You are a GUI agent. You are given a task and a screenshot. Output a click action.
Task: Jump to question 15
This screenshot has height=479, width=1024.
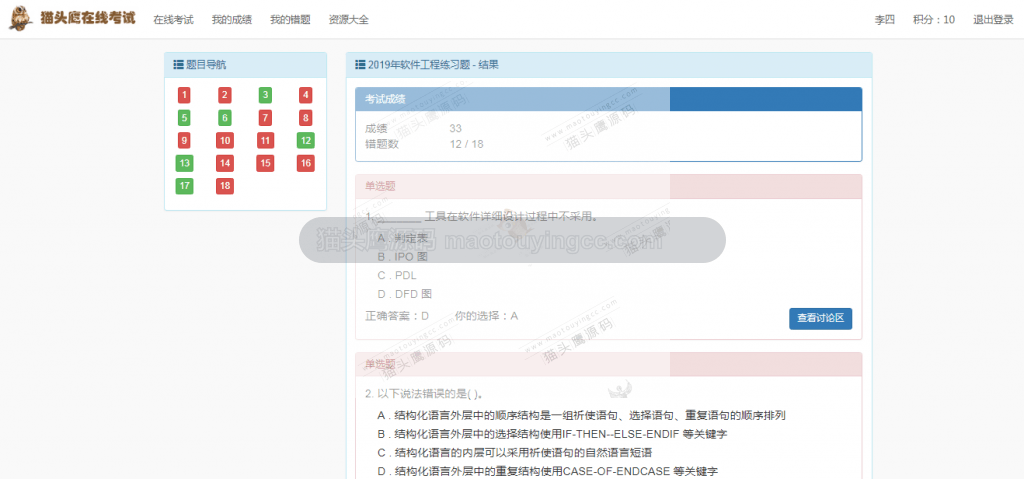[x=265, y=163]
